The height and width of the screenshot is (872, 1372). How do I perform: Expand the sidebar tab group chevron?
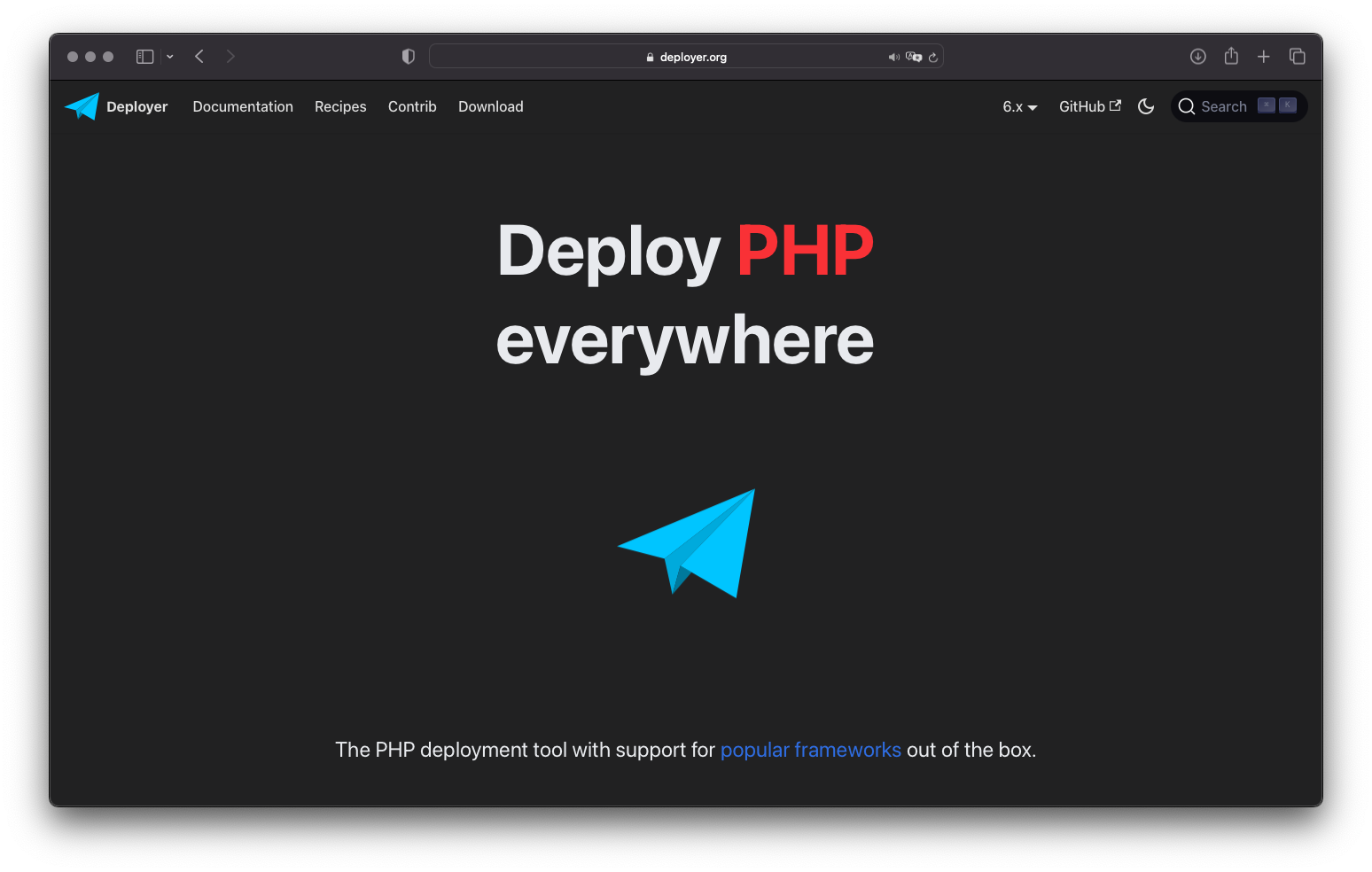pos(170,57)
